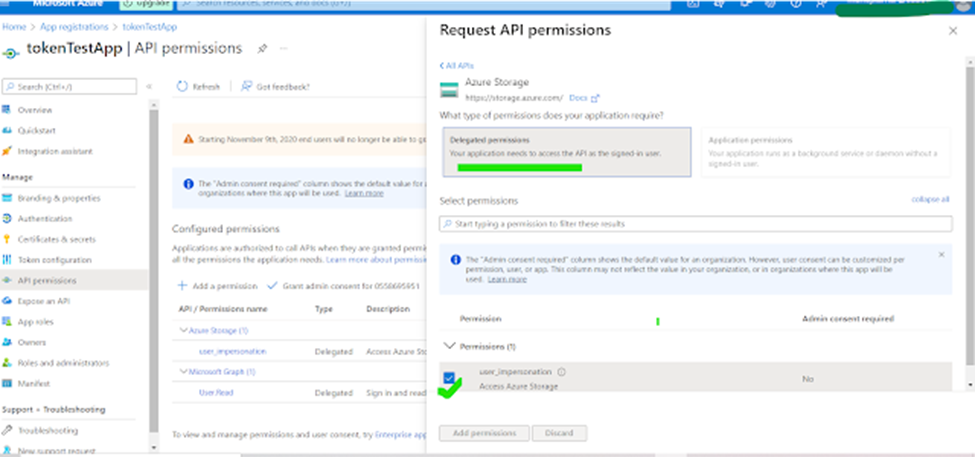This screenshot has height=457, width=975.
Task: Choose Delegated permissions type
Action: point(566,152)
